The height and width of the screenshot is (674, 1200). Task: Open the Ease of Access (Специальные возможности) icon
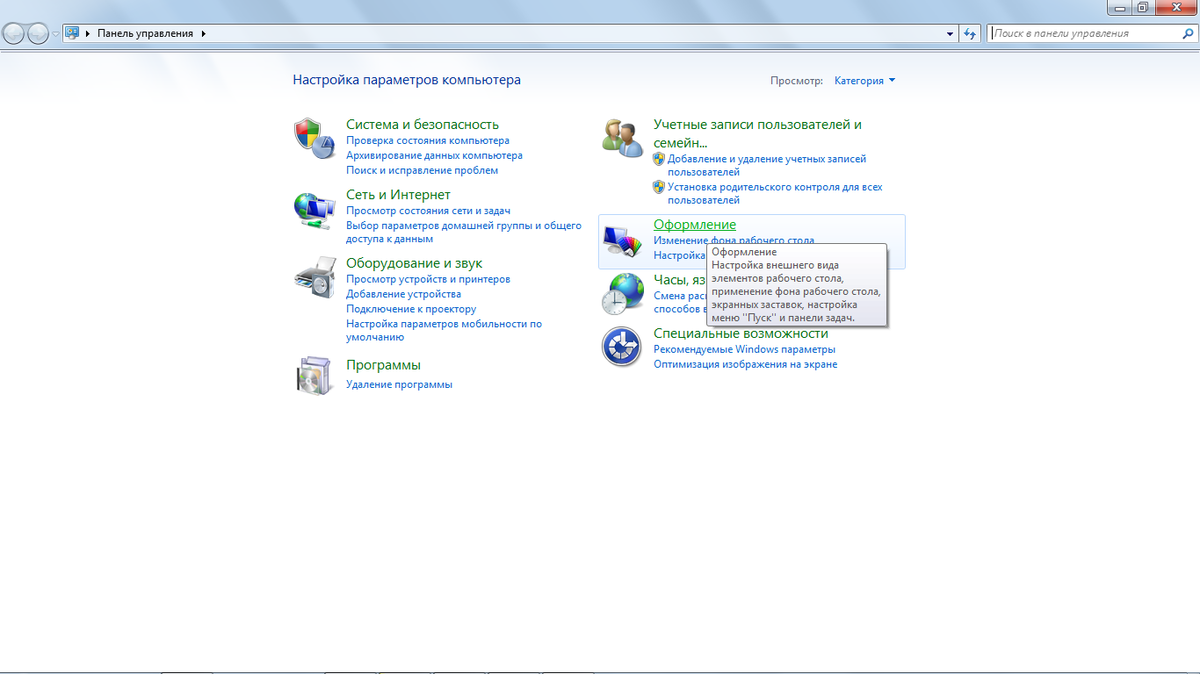point(622,347)
